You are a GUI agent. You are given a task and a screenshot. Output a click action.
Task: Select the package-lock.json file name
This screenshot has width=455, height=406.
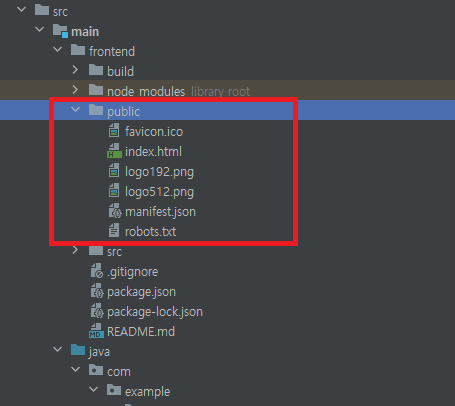pos(155,312)
